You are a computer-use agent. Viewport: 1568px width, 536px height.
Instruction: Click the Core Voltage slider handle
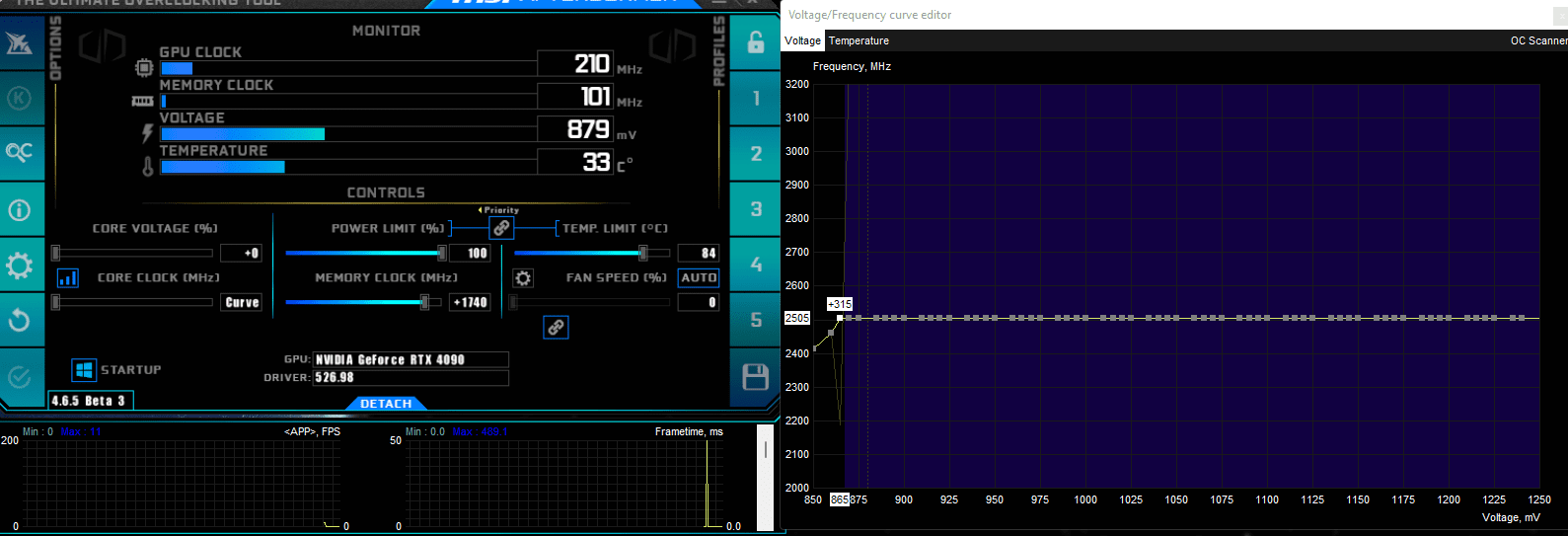point(56,254)
